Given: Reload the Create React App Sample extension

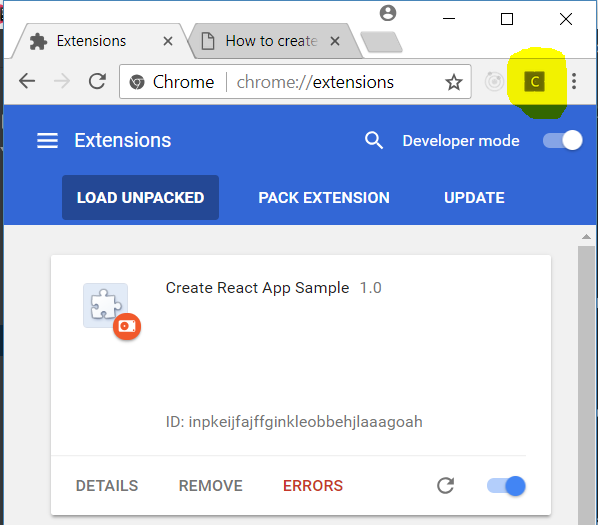Looking at the screenshot, I should pyautogui.click(x=445, y=485).
